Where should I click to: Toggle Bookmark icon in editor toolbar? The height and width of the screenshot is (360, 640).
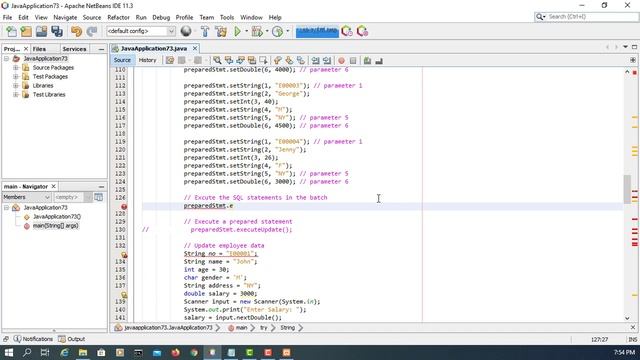(x=301, y=60)
